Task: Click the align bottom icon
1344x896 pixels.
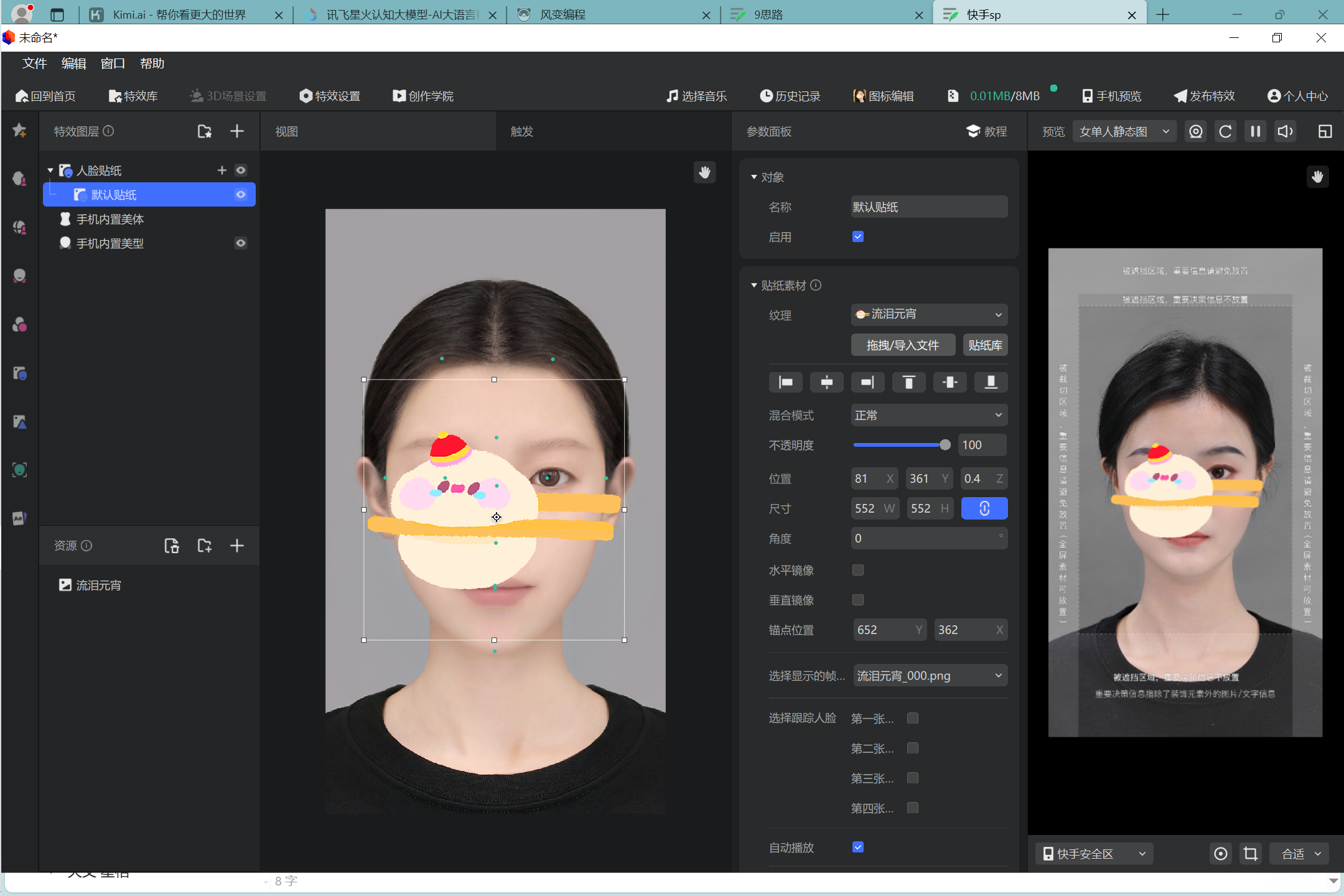Action: 991,382
